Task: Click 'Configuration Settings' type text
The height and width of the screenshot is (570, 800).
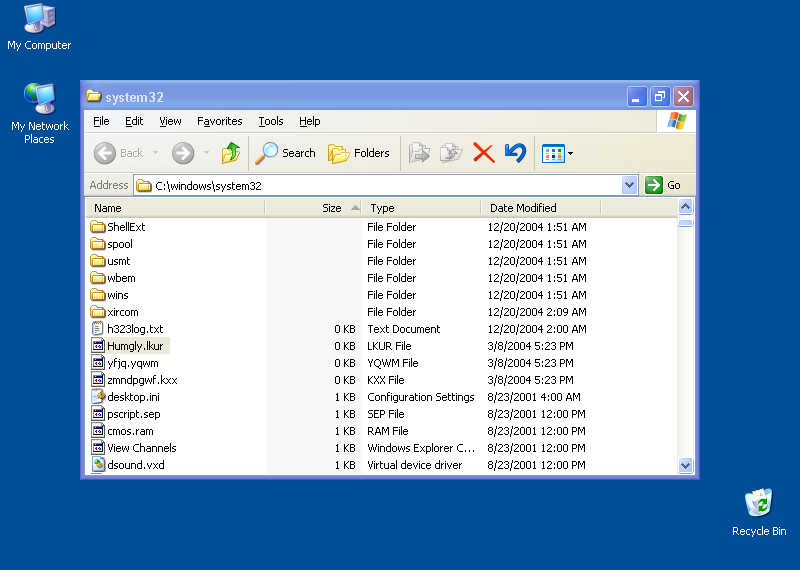Action: pyautogui.click(x=420, y=397)
